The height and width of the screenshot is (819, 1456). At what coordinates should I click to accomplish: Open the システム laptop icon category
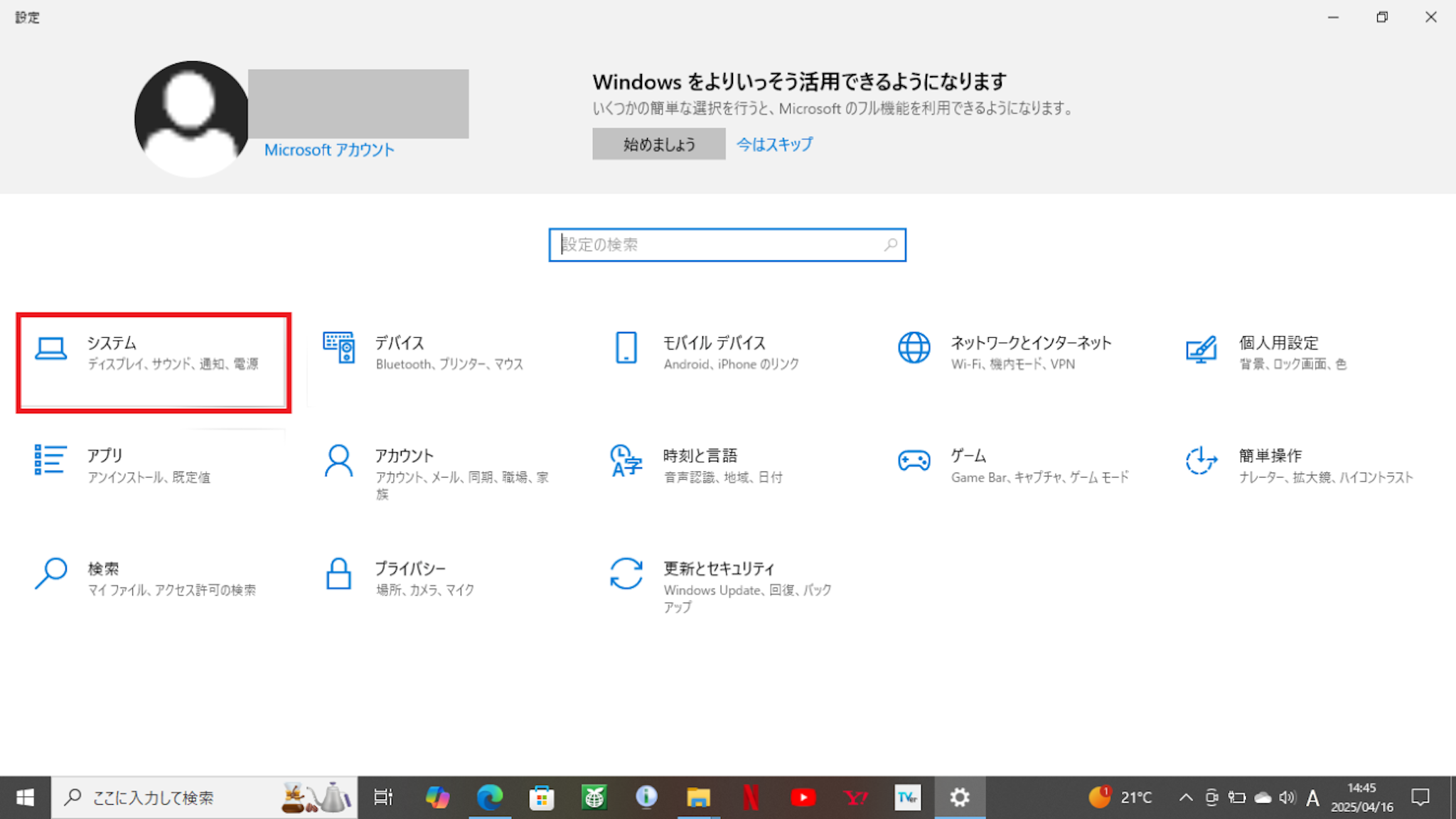tap(51, 348)
